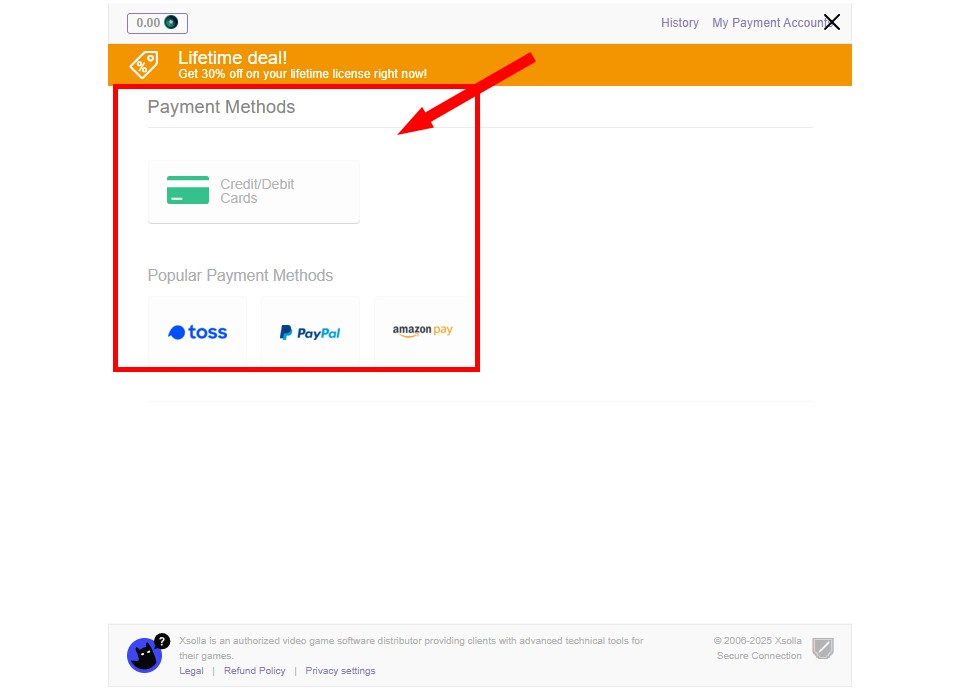Click the Lifetime deal! banner headline
This screenshot has height=690, width=960.
(x=232, y=58)
